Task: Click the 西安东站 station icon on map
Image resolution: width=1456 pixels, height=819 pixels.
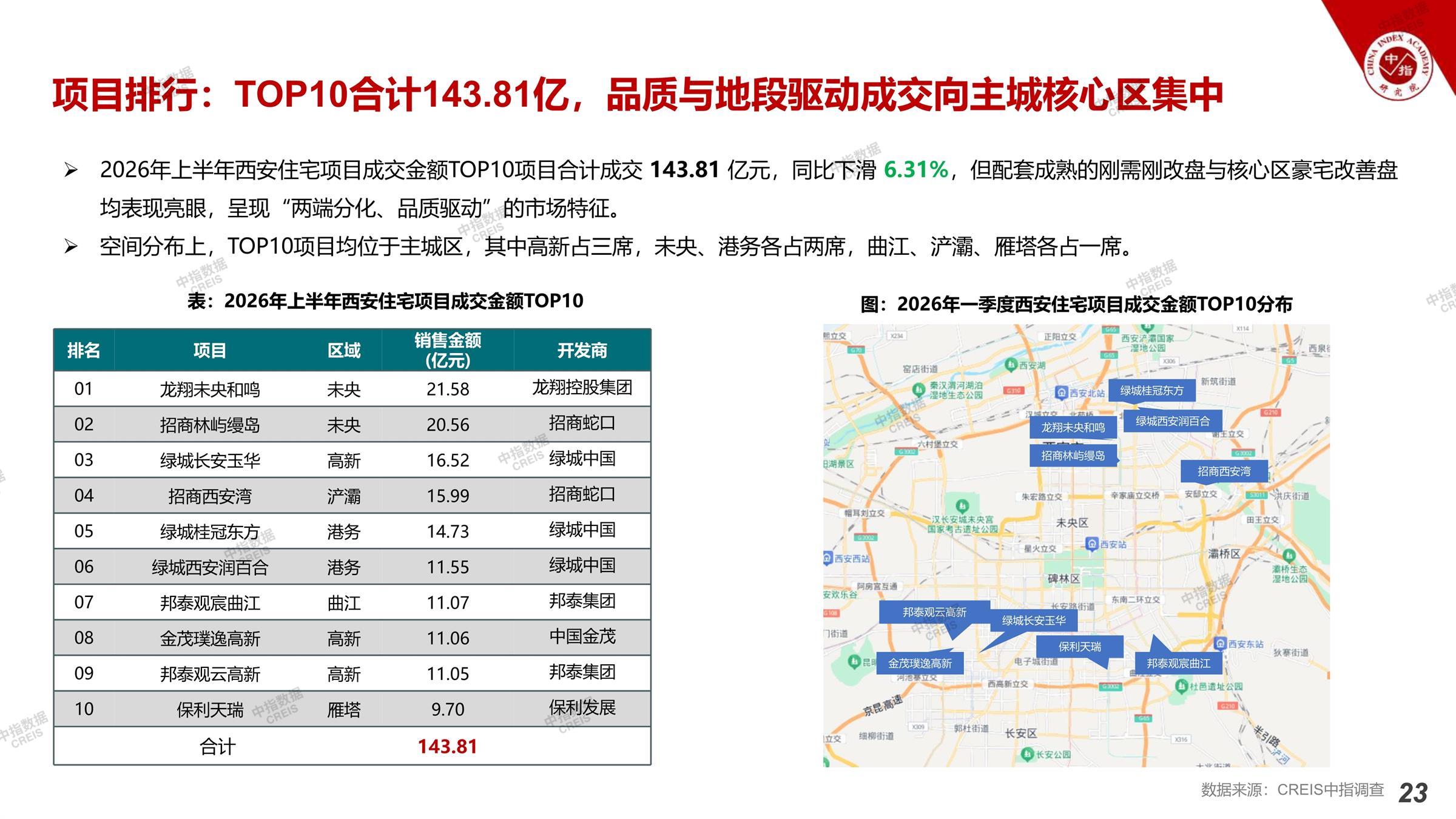Action: 1220,643
